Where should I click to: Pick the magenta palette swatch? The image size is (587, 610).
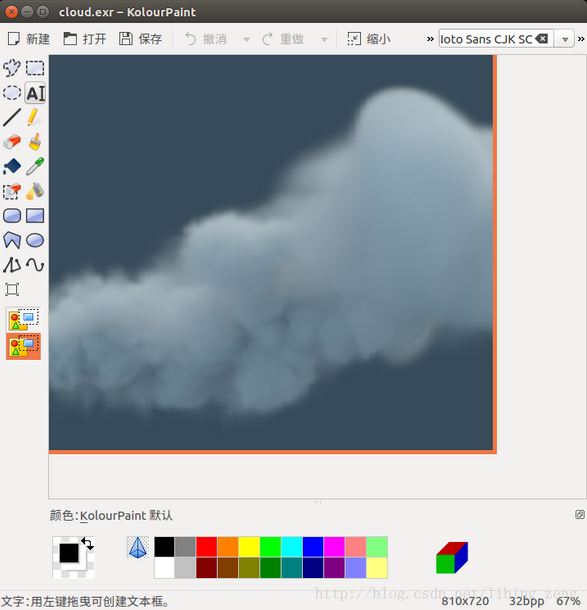coord(334,547)
